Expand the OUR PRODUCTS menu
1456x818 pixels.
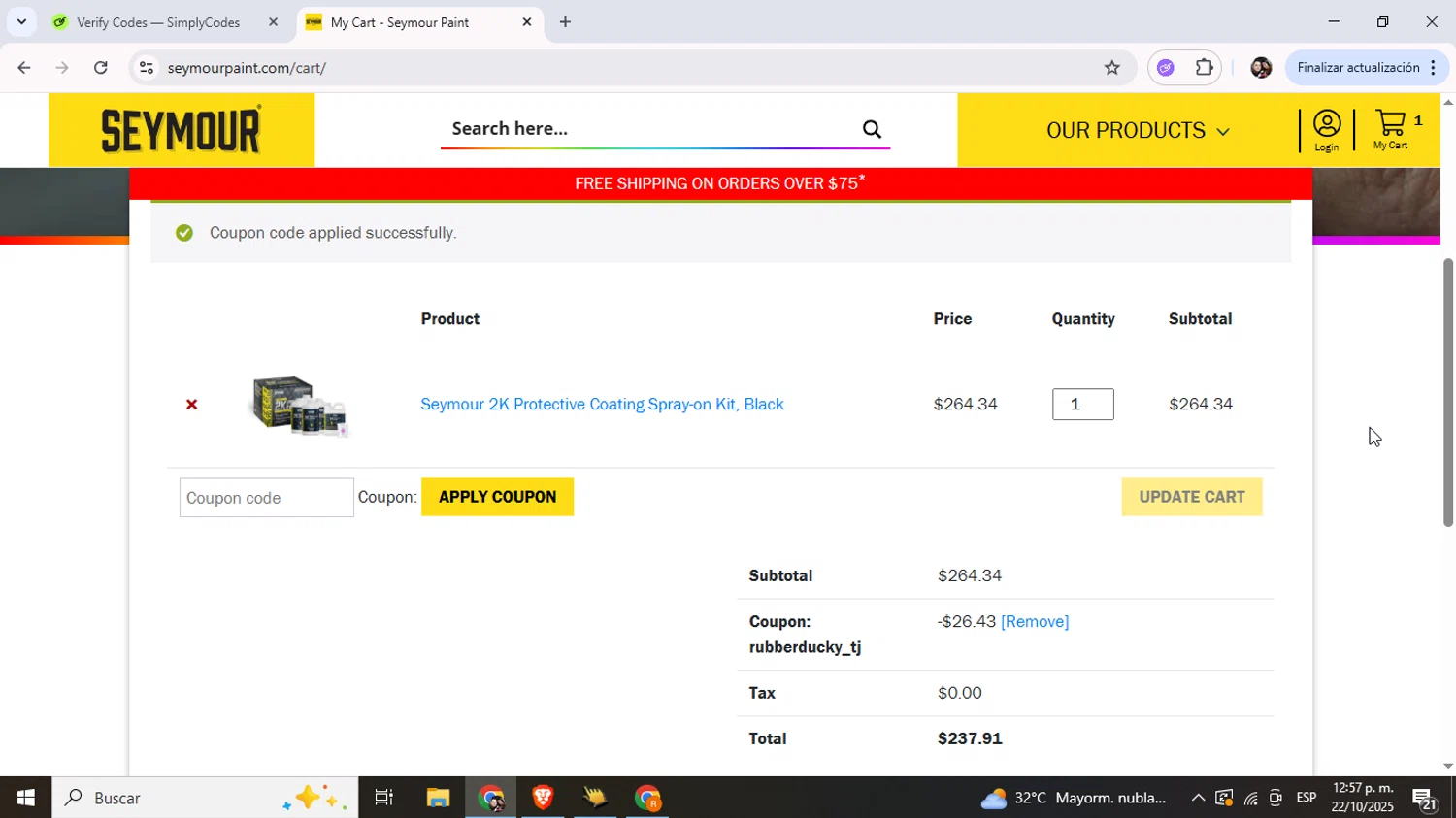pos(1138,130)
